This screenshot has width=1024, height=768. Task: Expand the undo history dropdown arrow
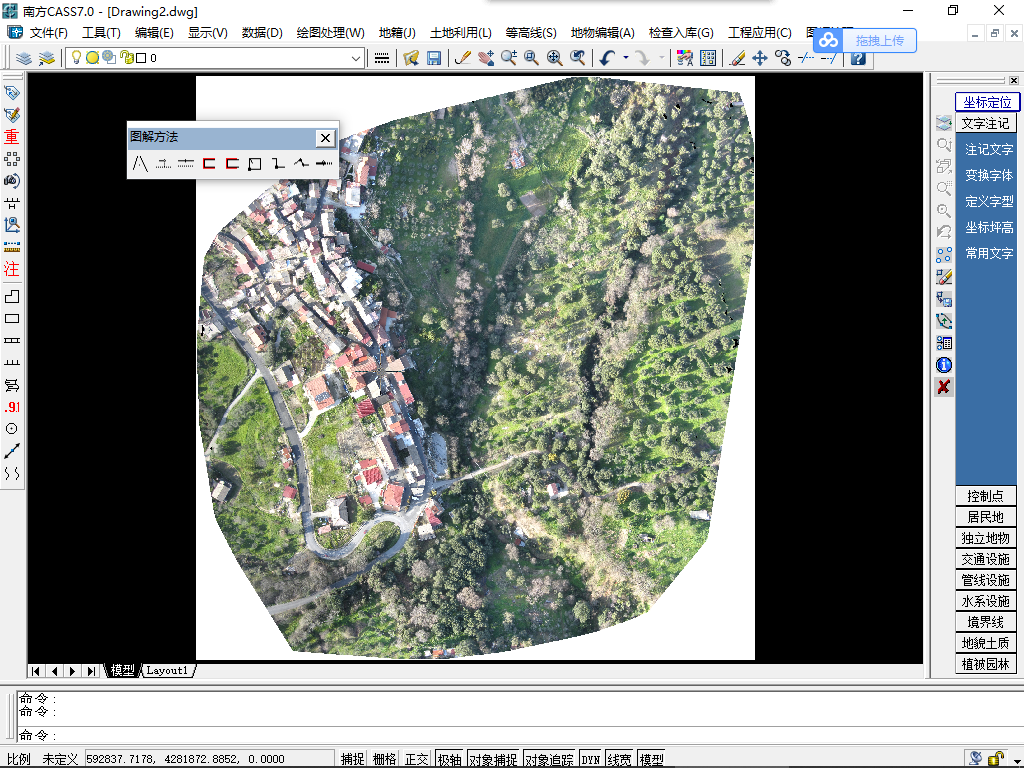pos(626,58)
